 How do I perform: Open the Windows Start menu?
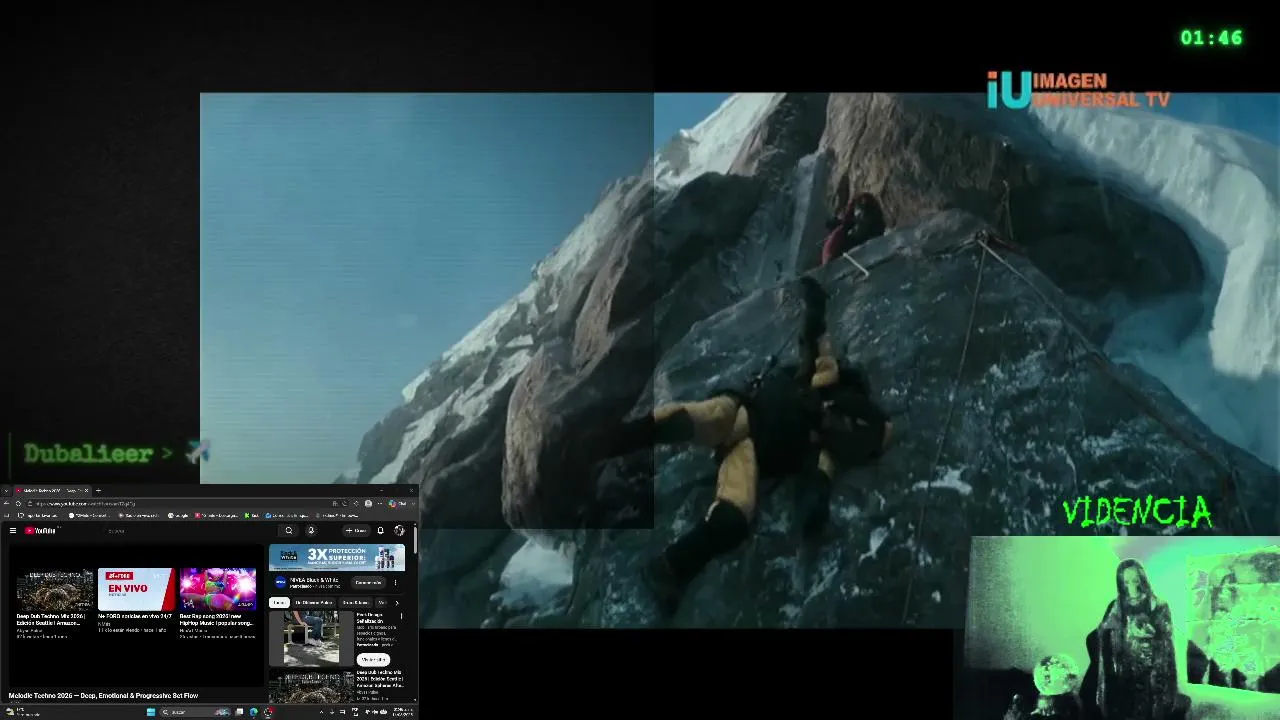point(151,712)
